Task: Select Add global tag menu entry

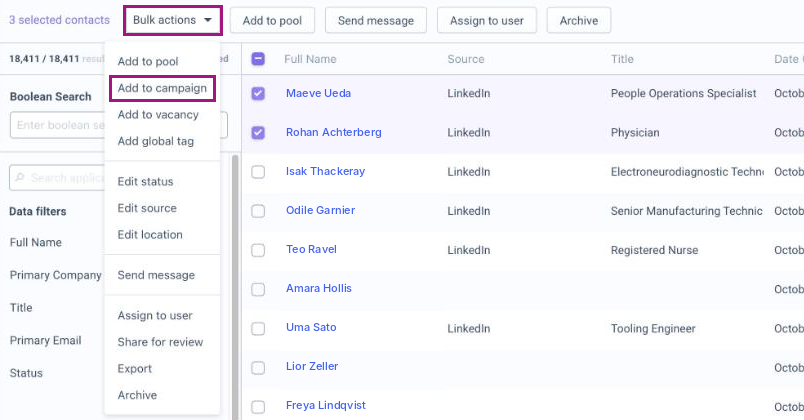Action: coord(156,142)
